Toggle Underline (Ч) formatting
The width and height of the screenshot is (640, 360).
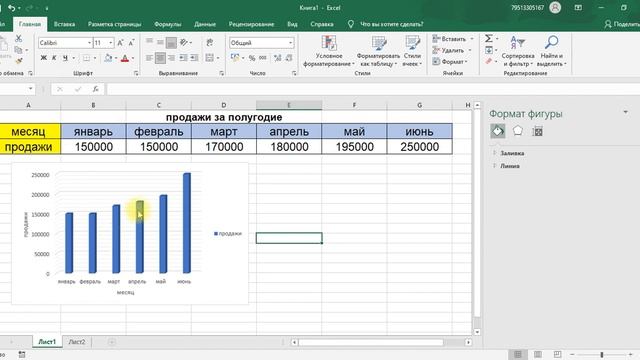pyautogui.click(x=65, y=58)
